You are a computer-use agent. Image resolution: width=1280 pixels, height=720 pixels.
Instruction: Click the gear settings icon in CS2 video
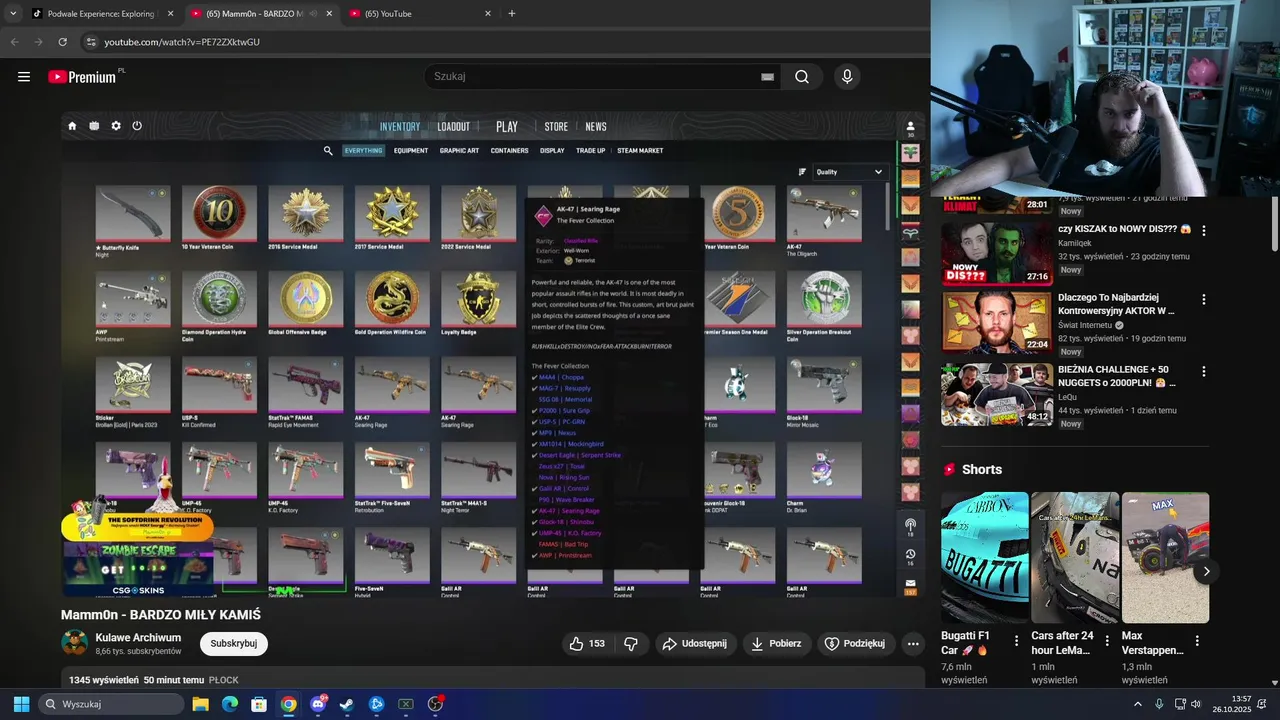pyautogui.click(x=116, y=126)
